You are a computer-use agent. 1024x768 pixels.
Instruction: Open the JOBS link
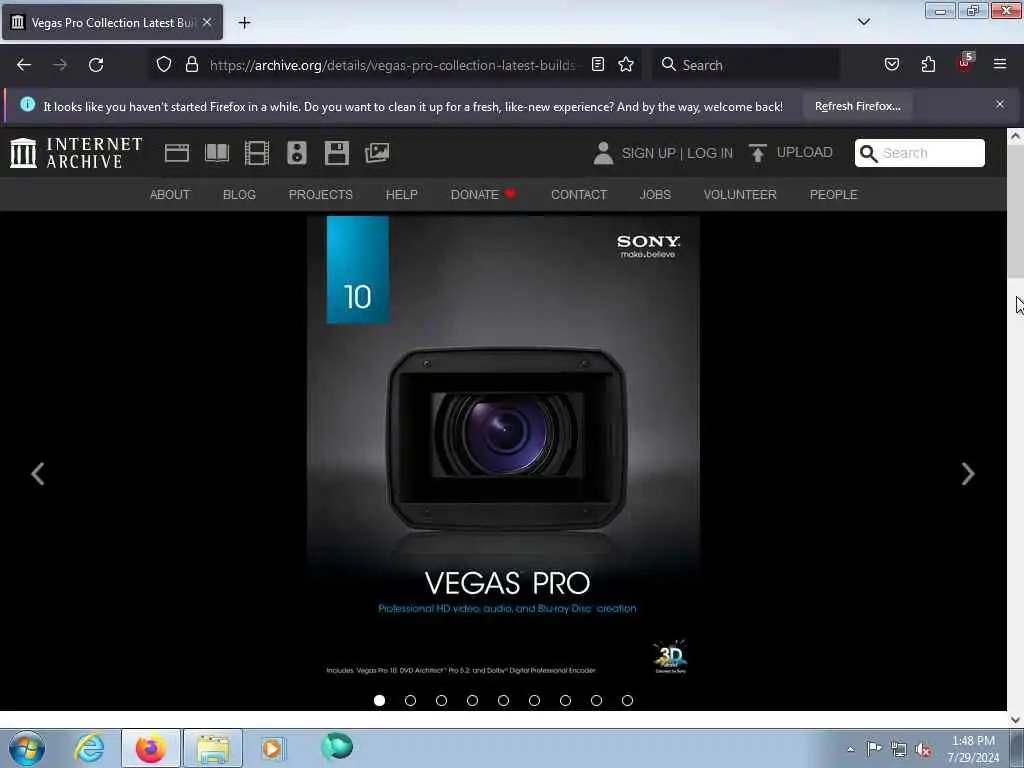tap(655, 195)
